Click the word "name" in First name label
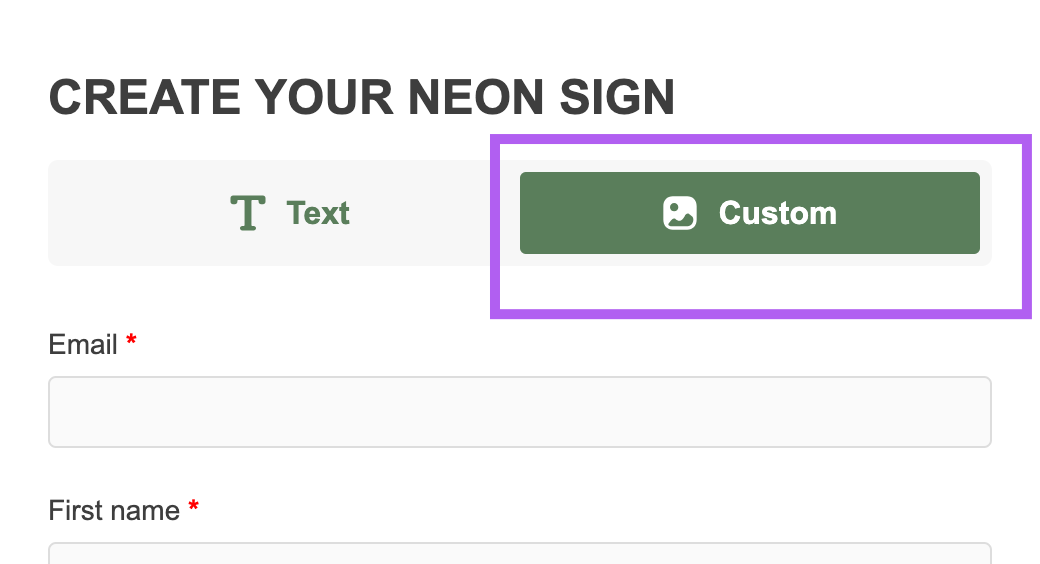 click(x=146, y=511)
